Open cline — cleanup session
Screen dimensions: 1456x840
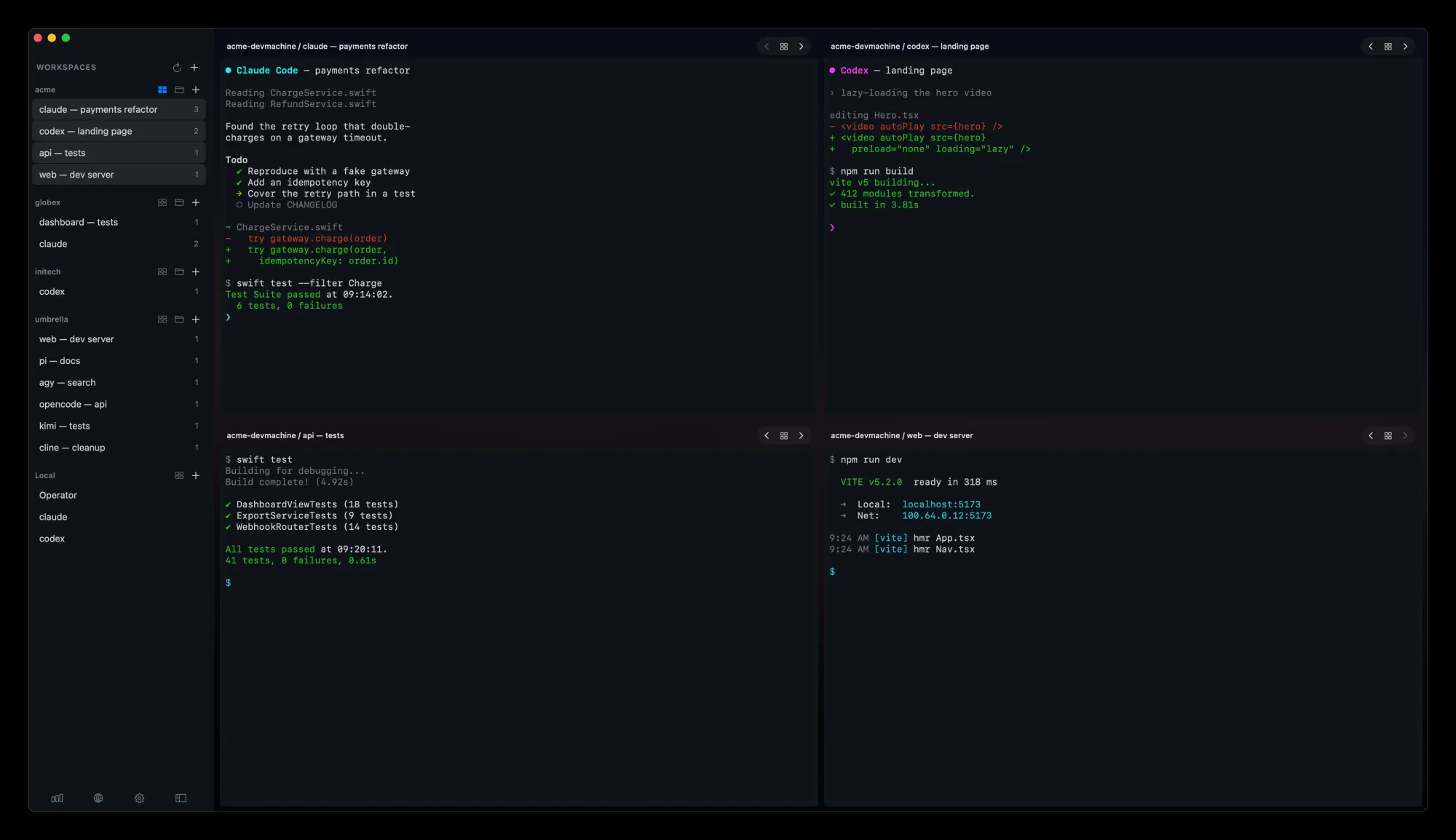(119, 448)
